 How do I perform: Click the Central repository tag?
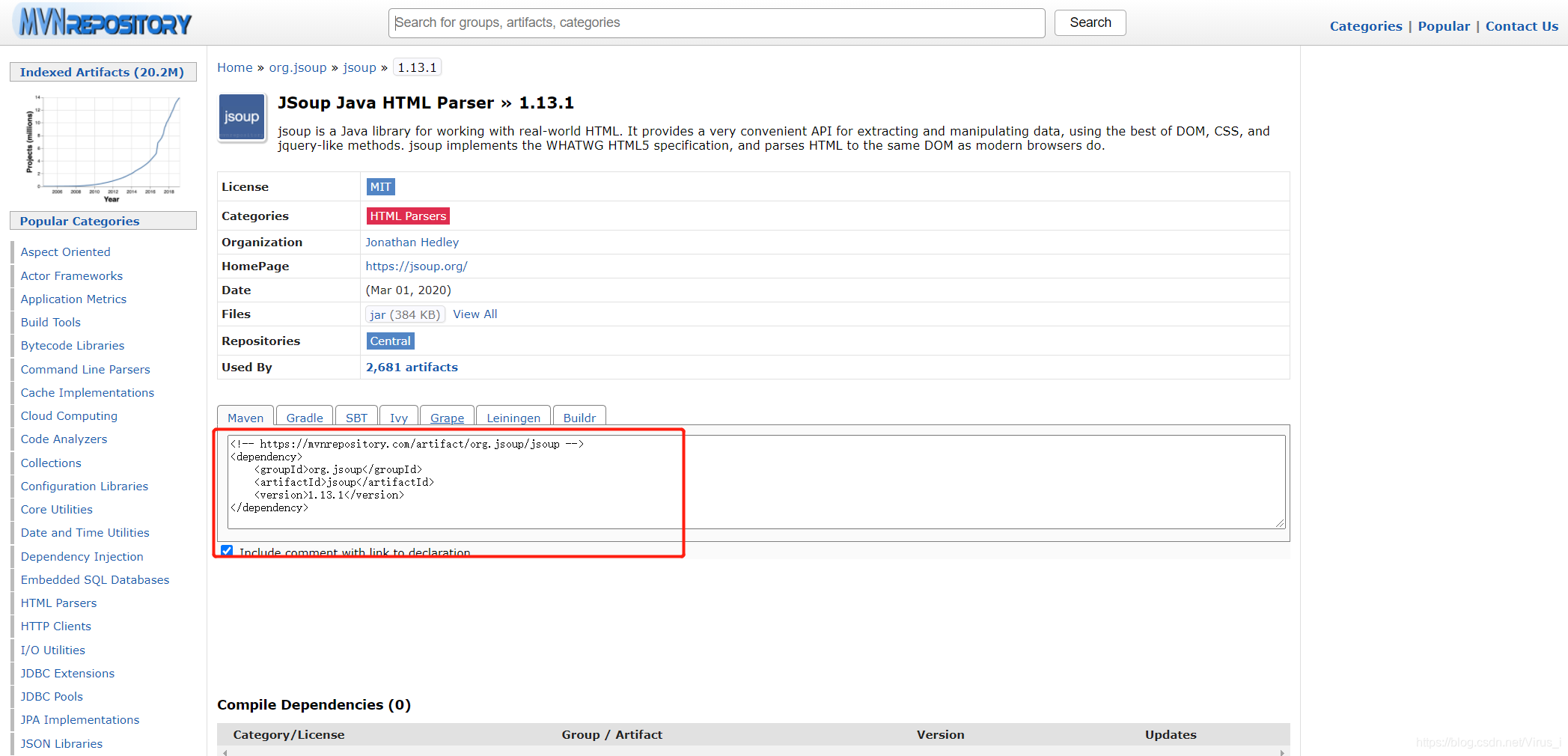point(390,341)
